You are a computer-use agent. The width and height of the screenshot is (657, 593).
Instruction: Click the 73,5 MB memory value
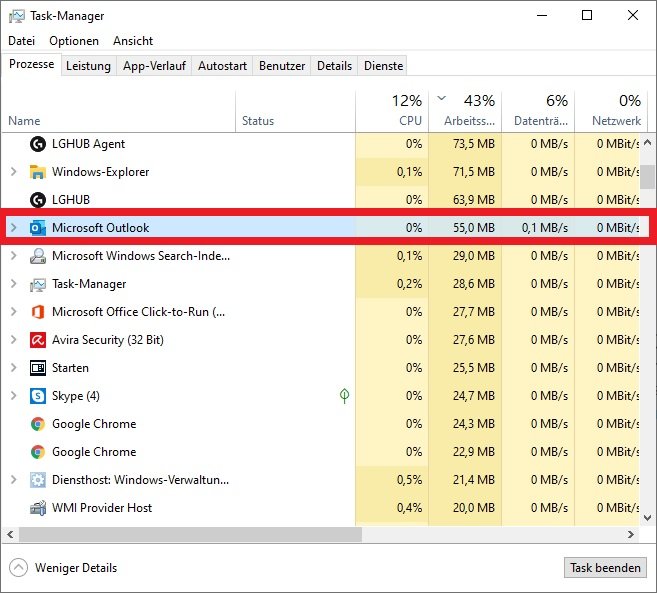point(474,144)
